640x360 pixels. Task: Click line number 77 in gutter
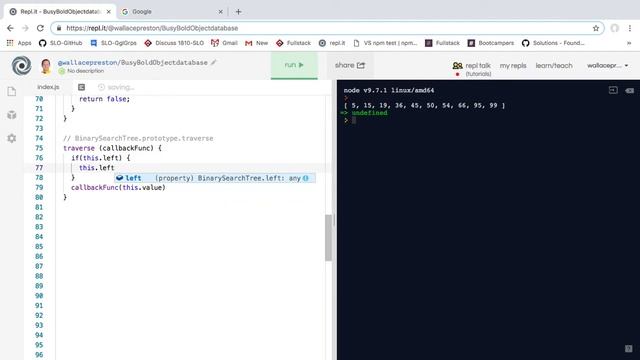39,168
